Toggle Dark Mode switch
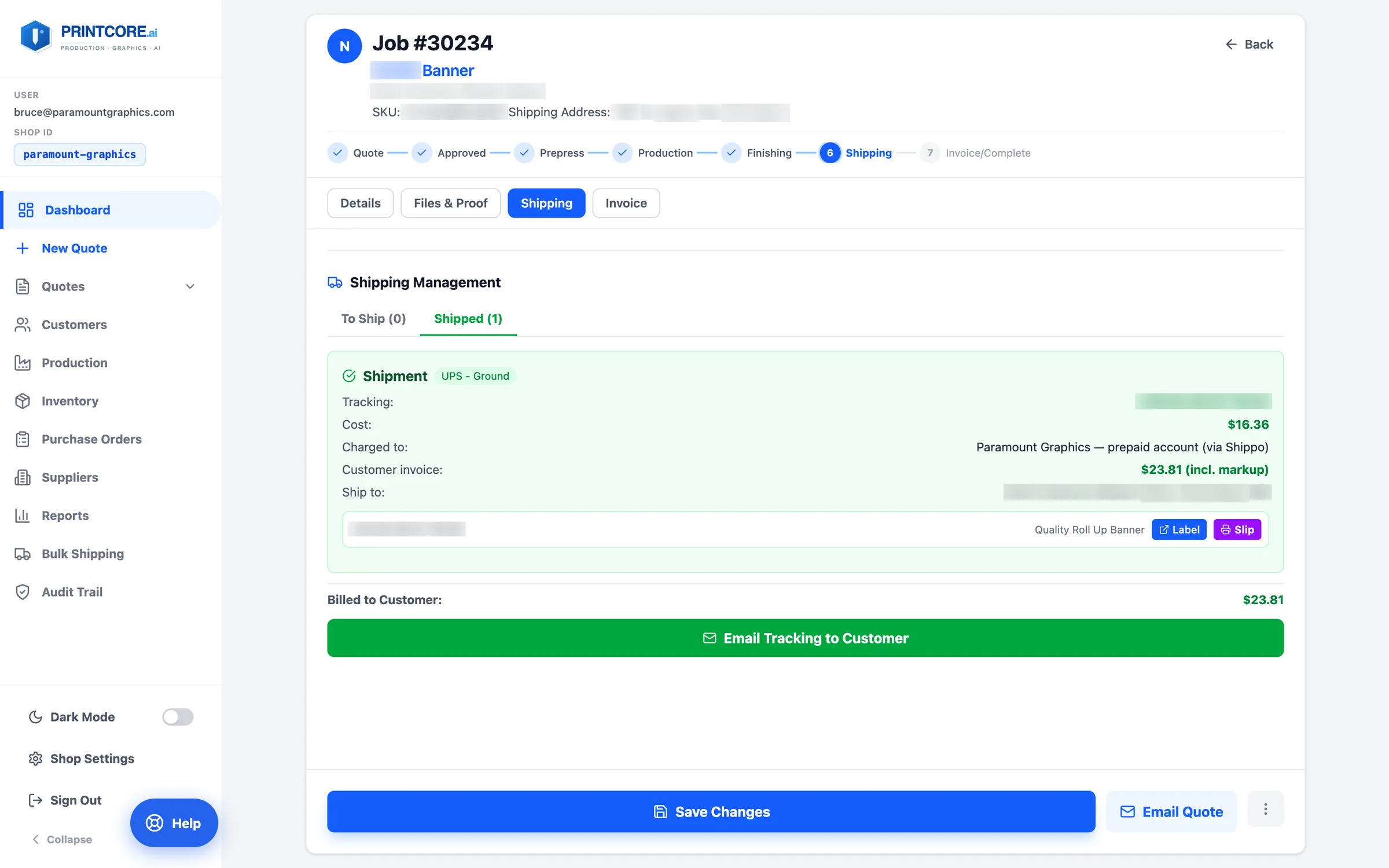 (178, 717)
